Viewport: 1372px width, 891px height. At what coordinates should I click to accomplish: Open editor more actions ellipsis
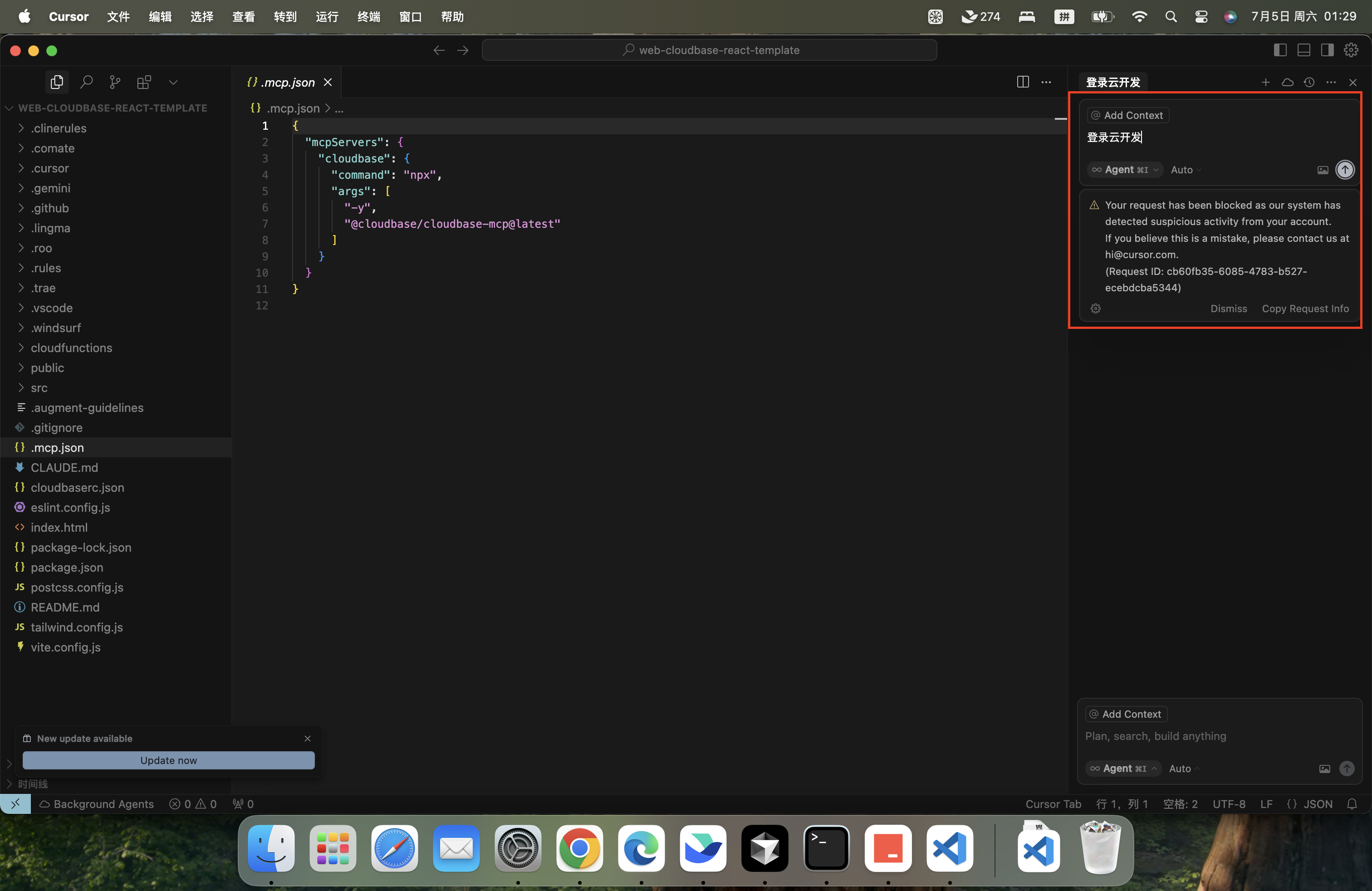tap(1046, 82)
